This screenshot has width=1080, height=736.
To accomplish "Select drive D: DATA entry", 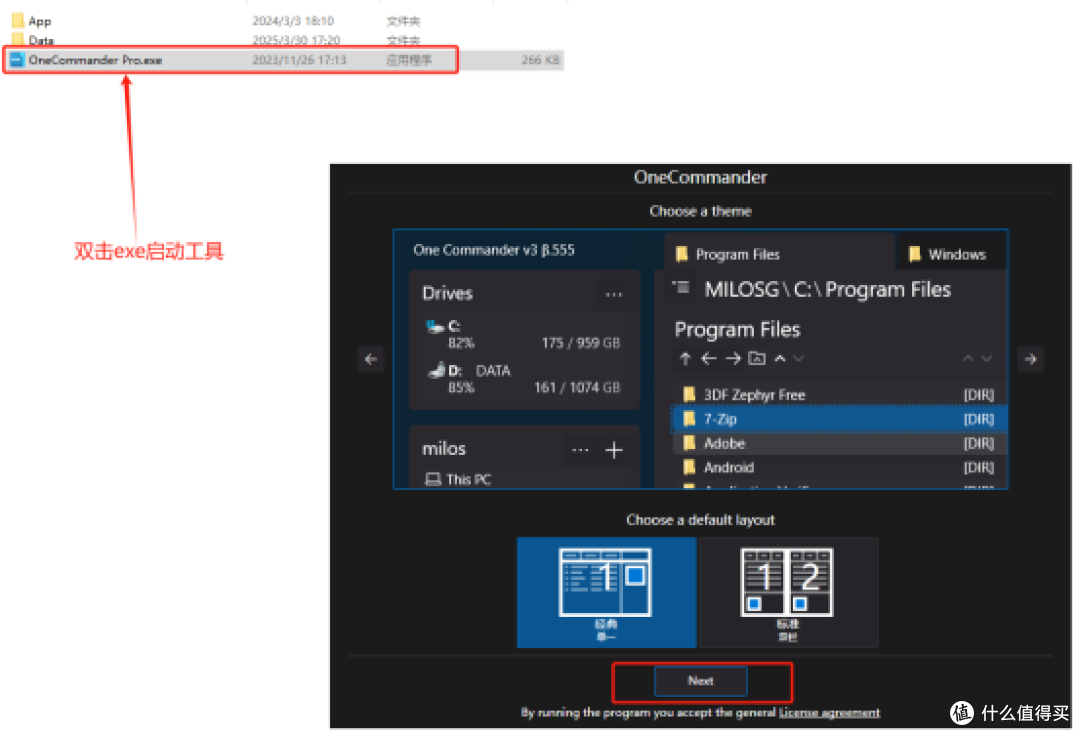I will tap(523, 379).
